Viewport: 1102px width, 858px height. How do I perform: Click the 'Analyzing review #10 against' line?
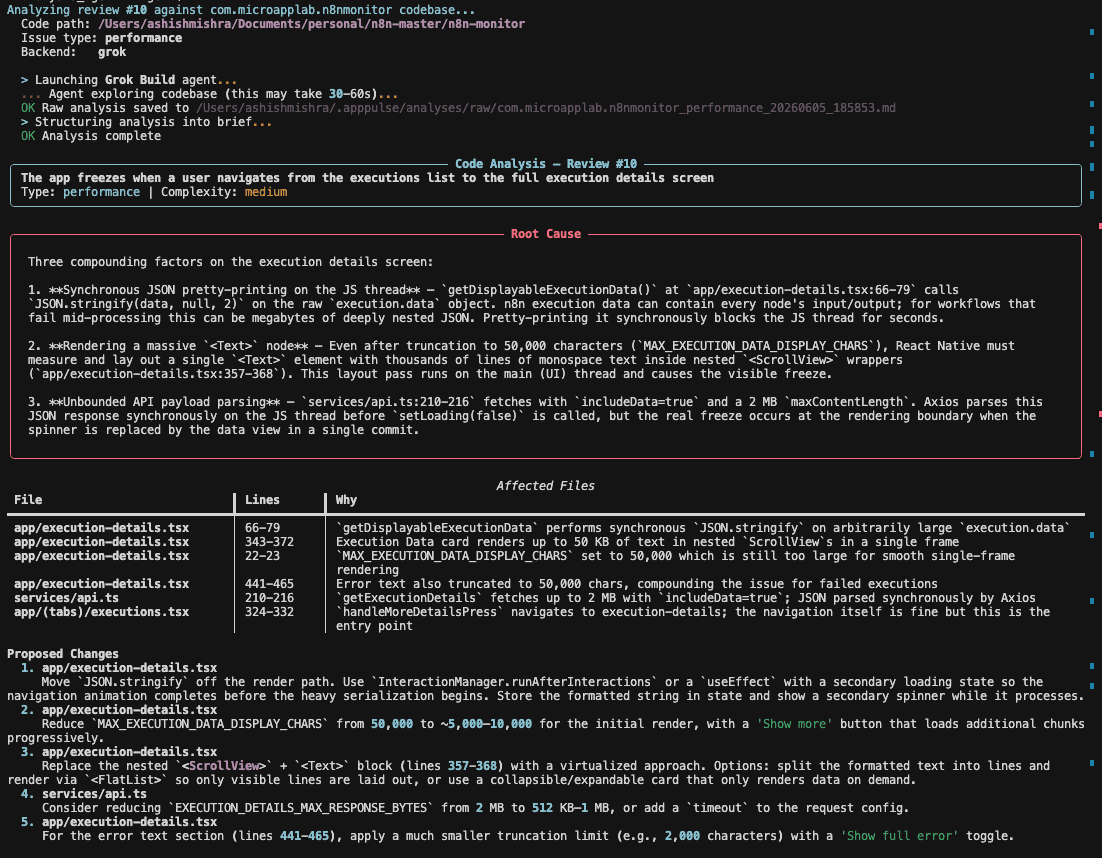[x=241, y=10]
